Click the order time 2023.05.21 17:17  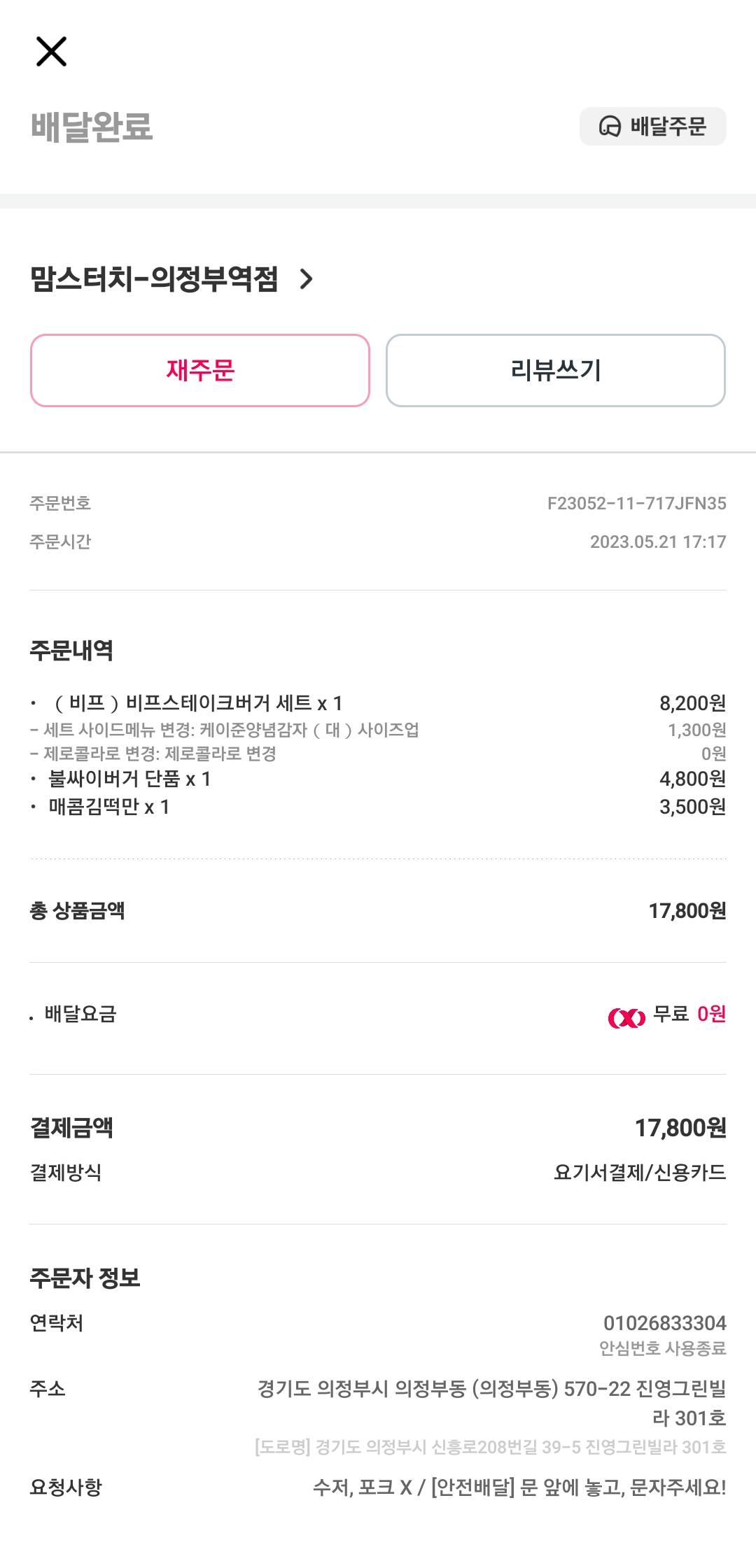(657, 542)
